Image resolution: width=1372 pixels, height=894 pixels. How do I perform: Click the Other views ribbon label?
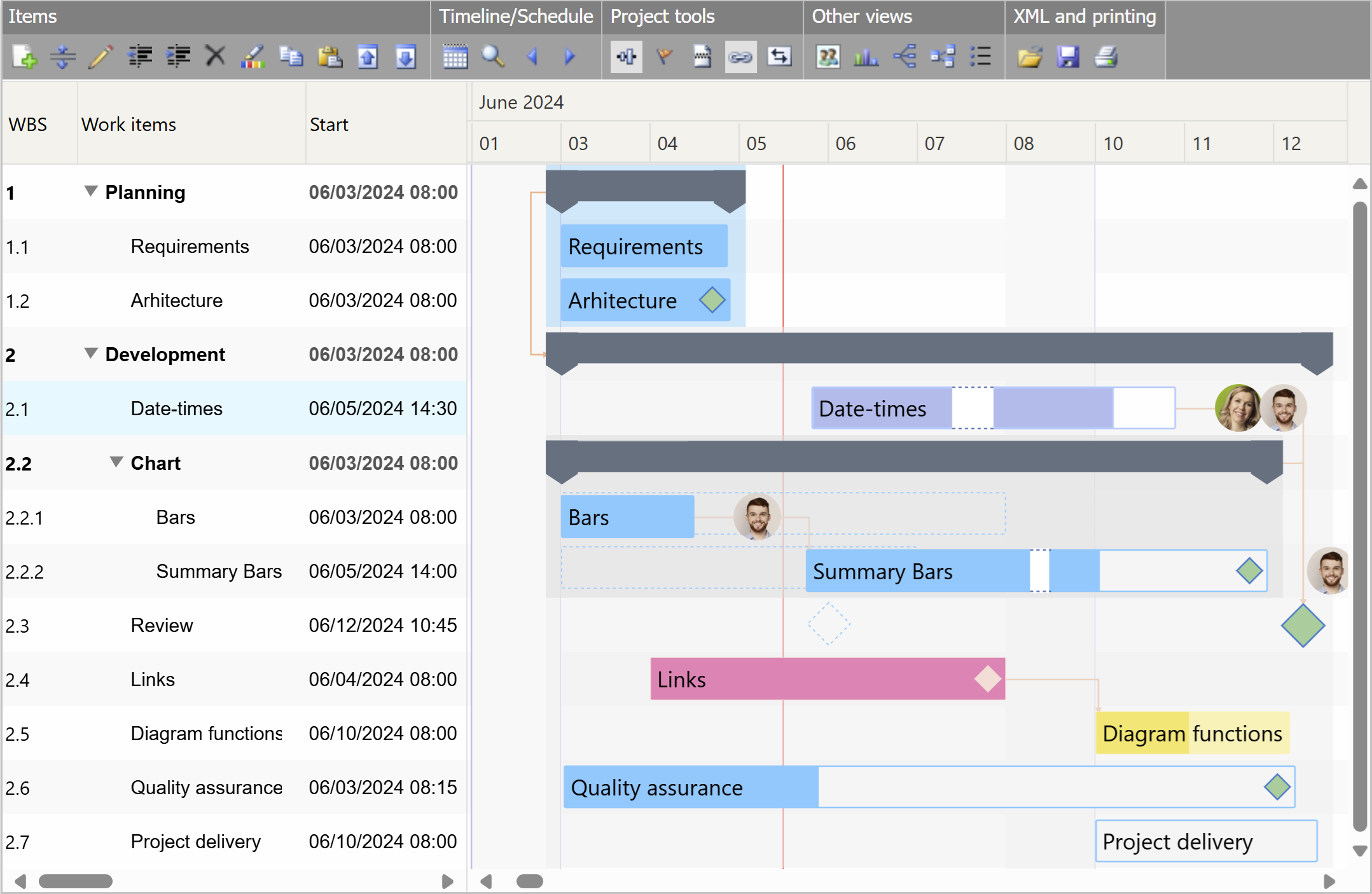(x=861, y=17)
